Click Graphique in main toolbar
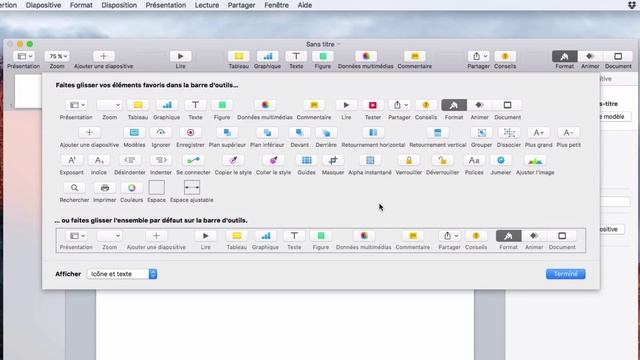 pos(267,56)
